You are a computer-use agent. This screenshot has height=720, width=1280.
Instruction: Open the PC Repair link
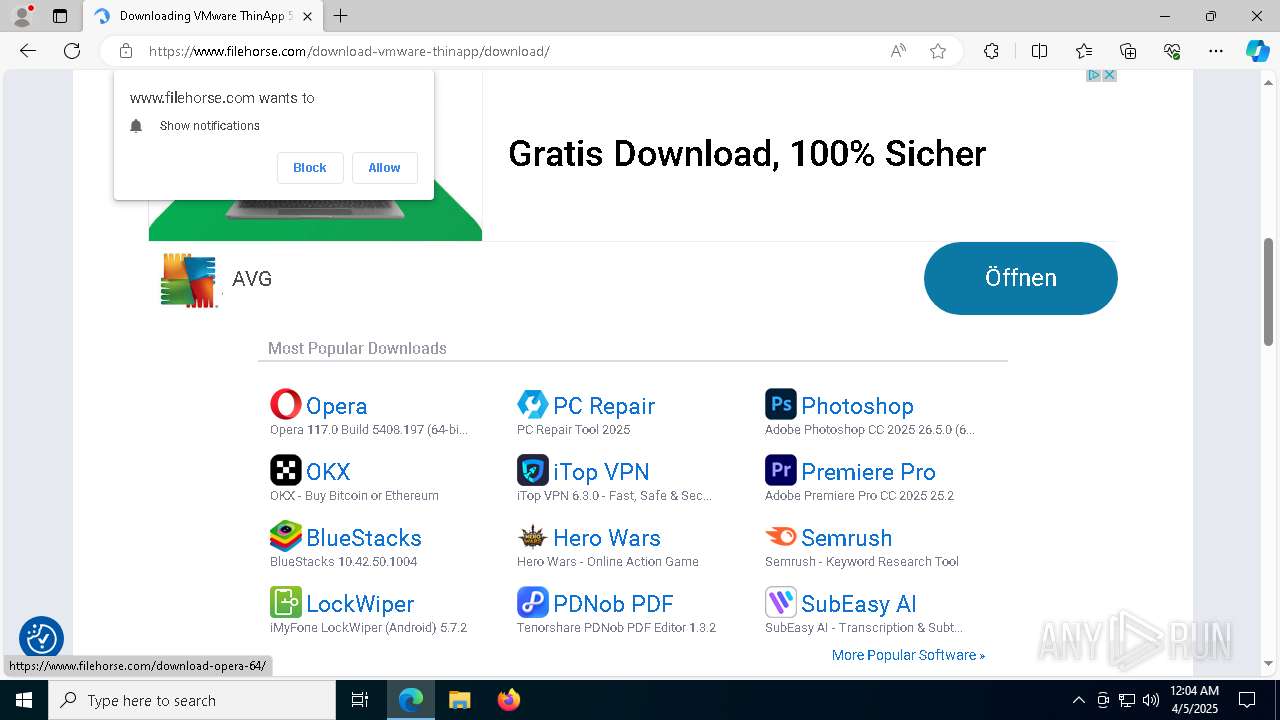604,406
